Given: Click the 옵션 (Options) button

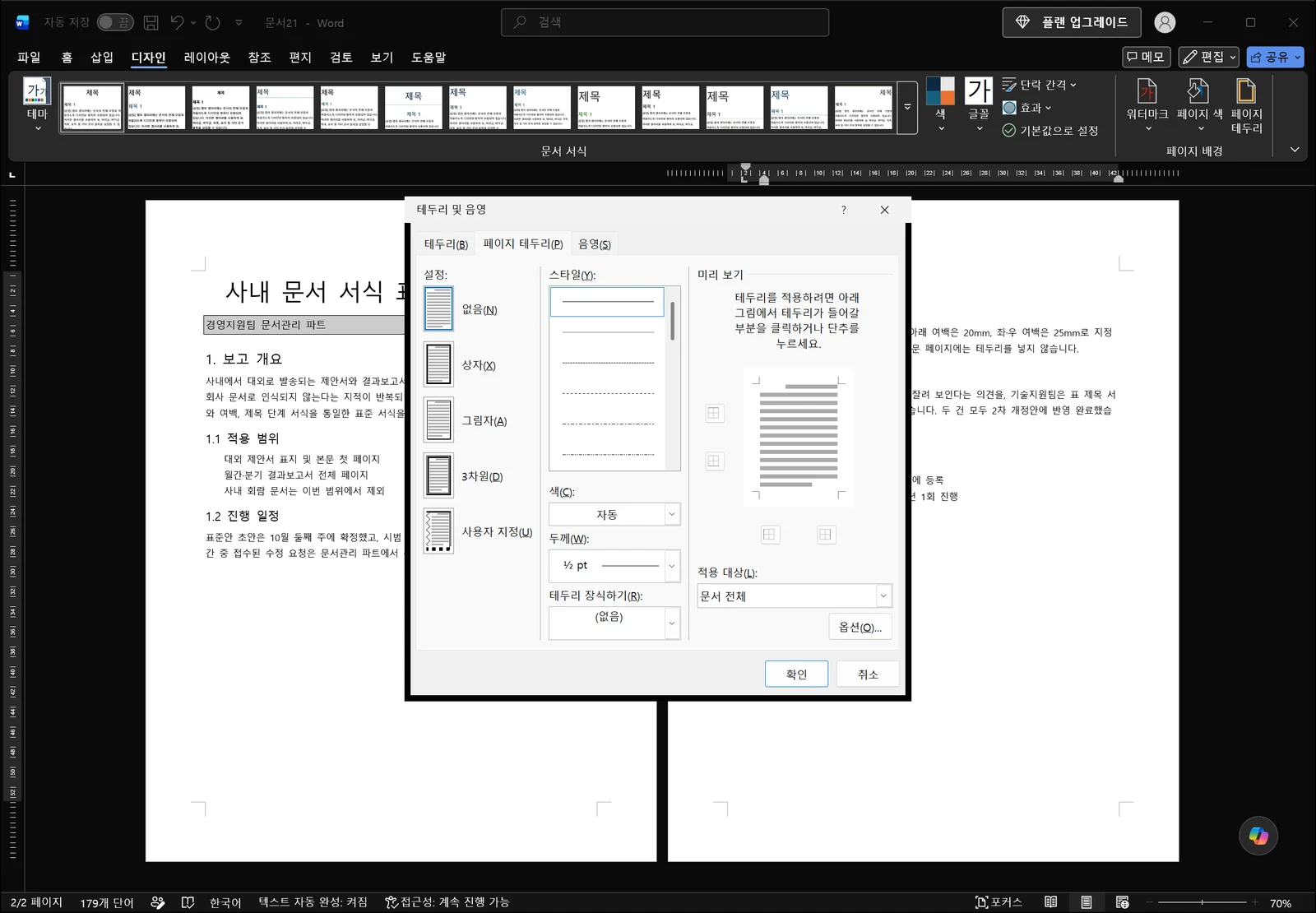Looking at the screenshot, I should click(x=860, y=628).
